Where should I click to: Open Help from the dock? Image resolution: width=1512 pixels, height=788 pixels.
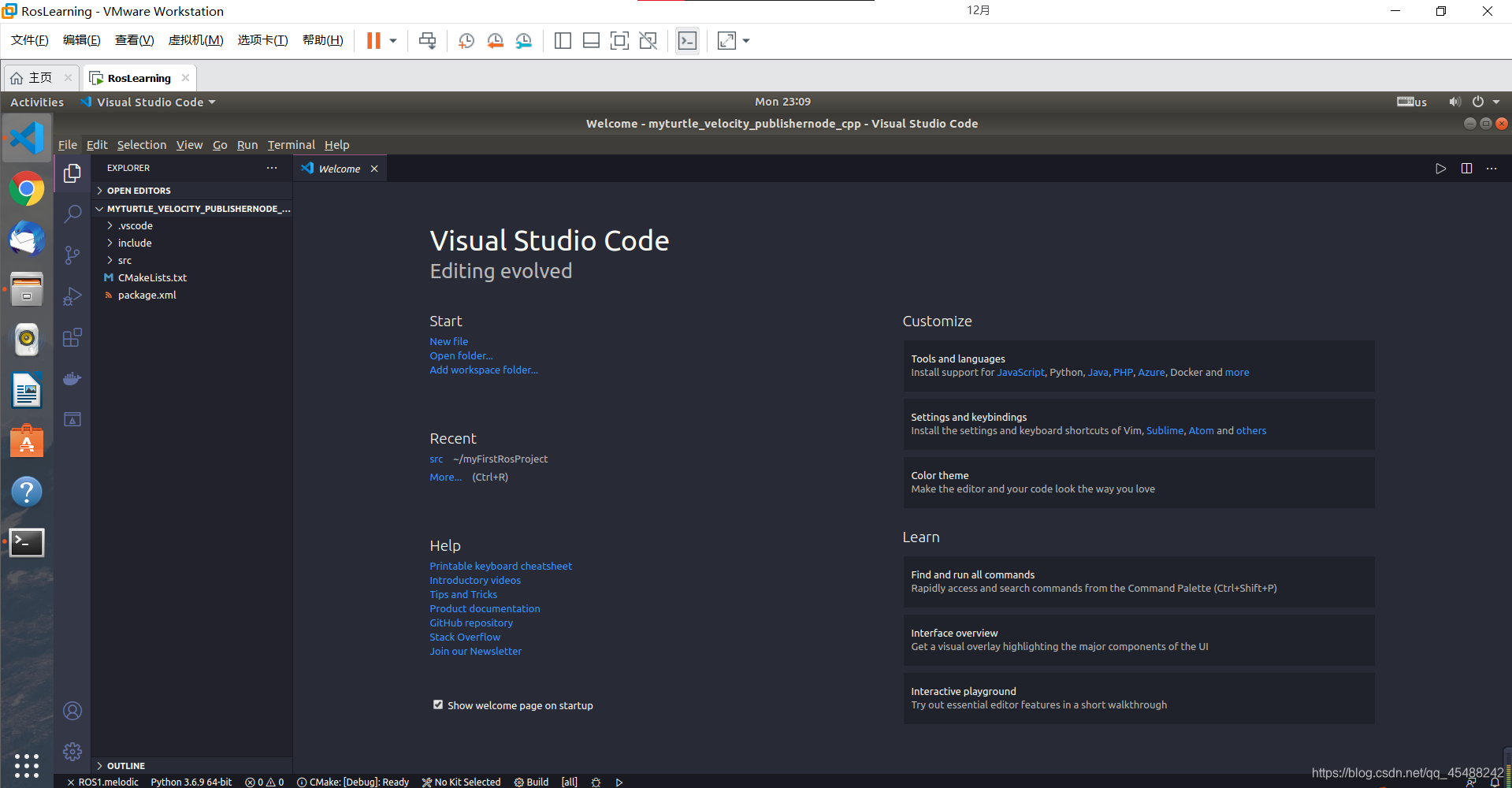[27, 492]
